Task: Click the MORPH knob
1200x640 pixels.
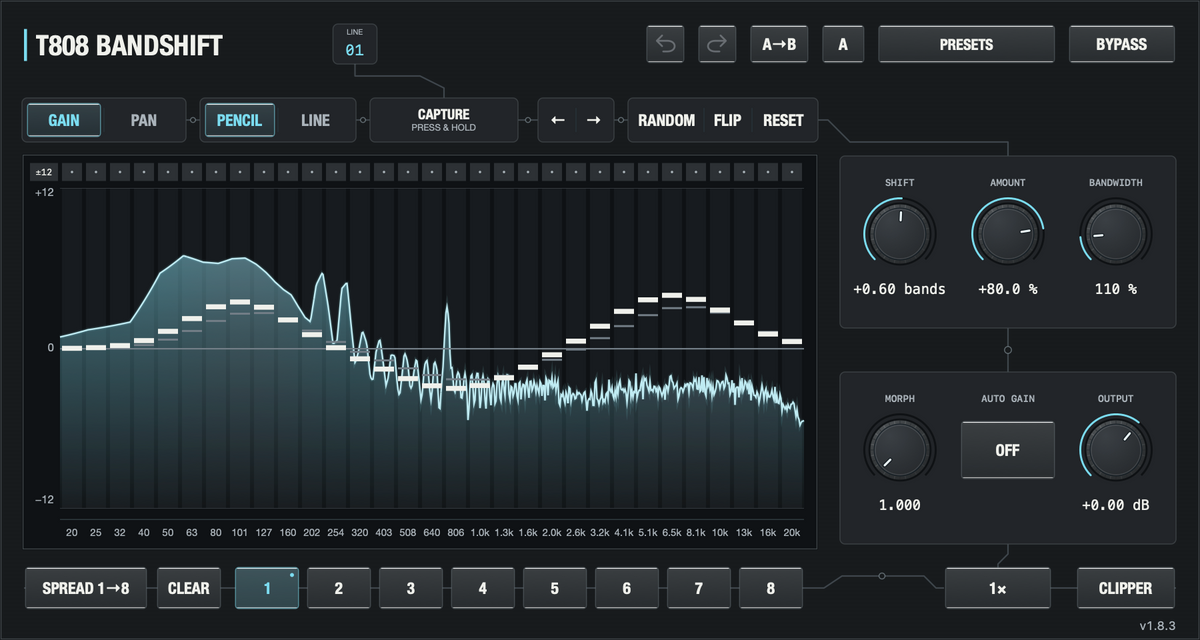Action: pos(899,448)
